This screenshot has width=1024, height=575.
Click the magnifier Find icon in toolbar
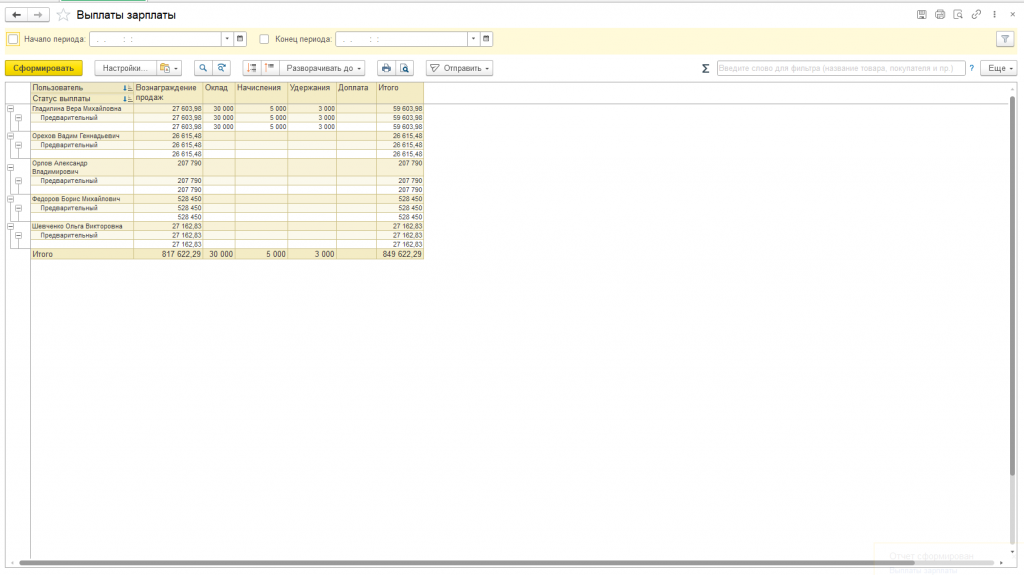(203, 68)
